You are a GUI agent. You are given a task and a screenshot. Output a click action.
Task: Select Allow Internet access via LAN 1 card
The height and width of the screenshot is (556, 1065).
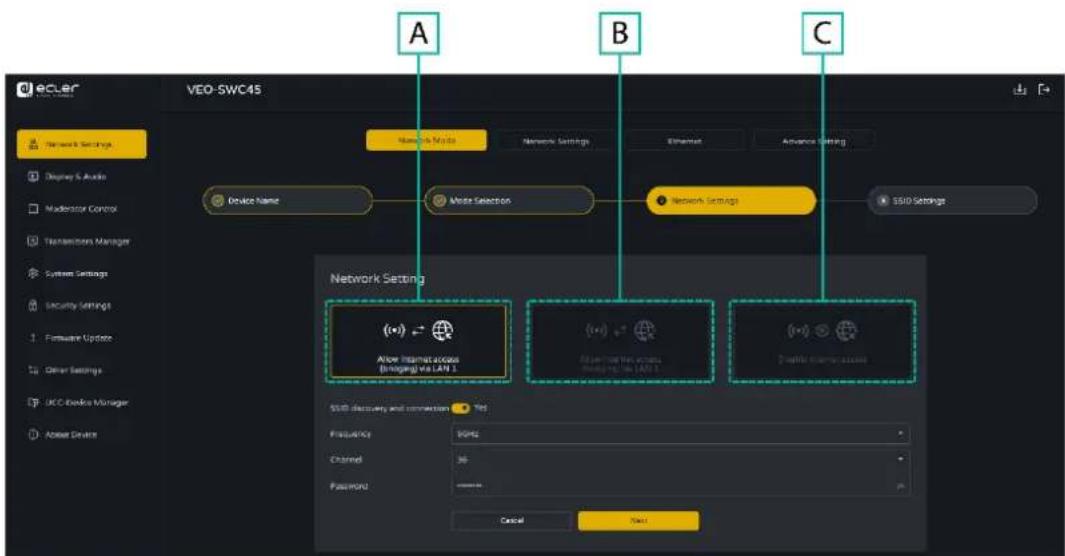click(418, 341)
